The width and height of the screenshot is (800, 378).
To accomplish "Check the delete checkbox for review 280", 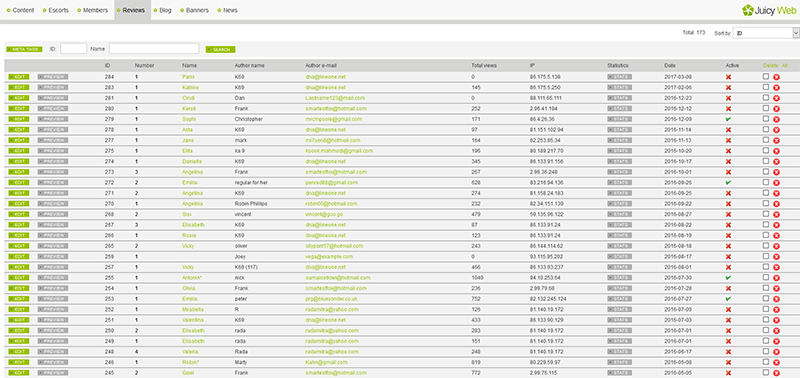I will click(766, 108).
